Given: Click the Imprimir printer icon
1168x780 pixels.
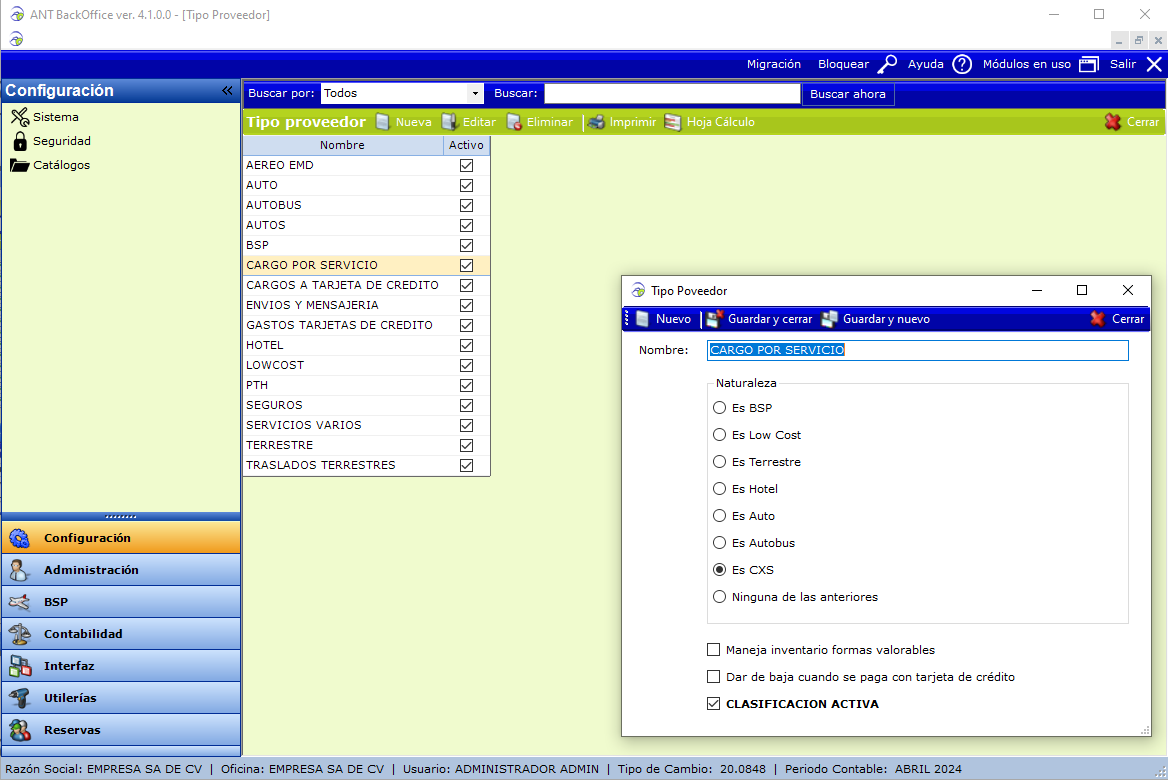Looking at the screenshot, I should (597, 122).
